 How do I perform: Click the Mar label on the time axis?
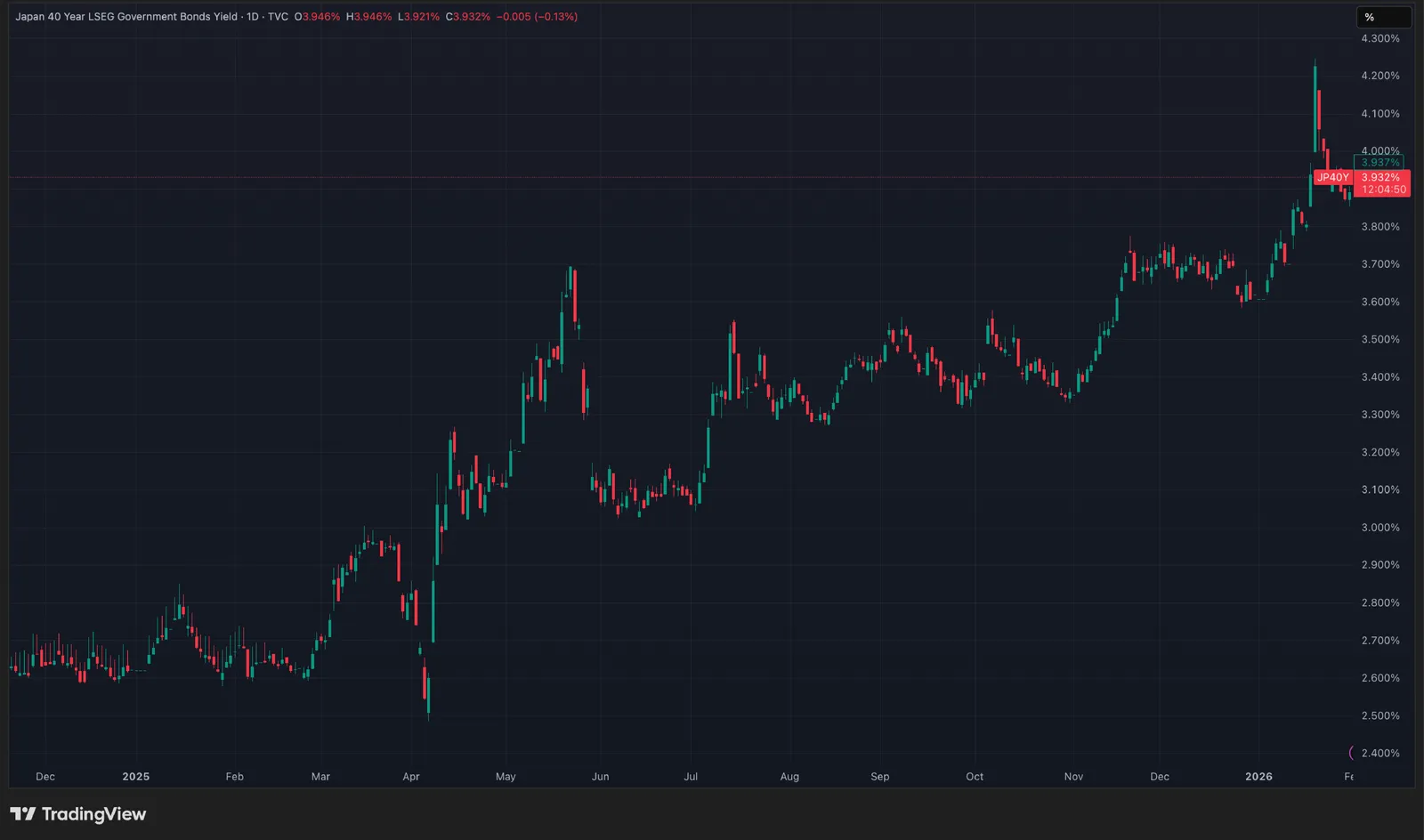[x=321, y=777]
